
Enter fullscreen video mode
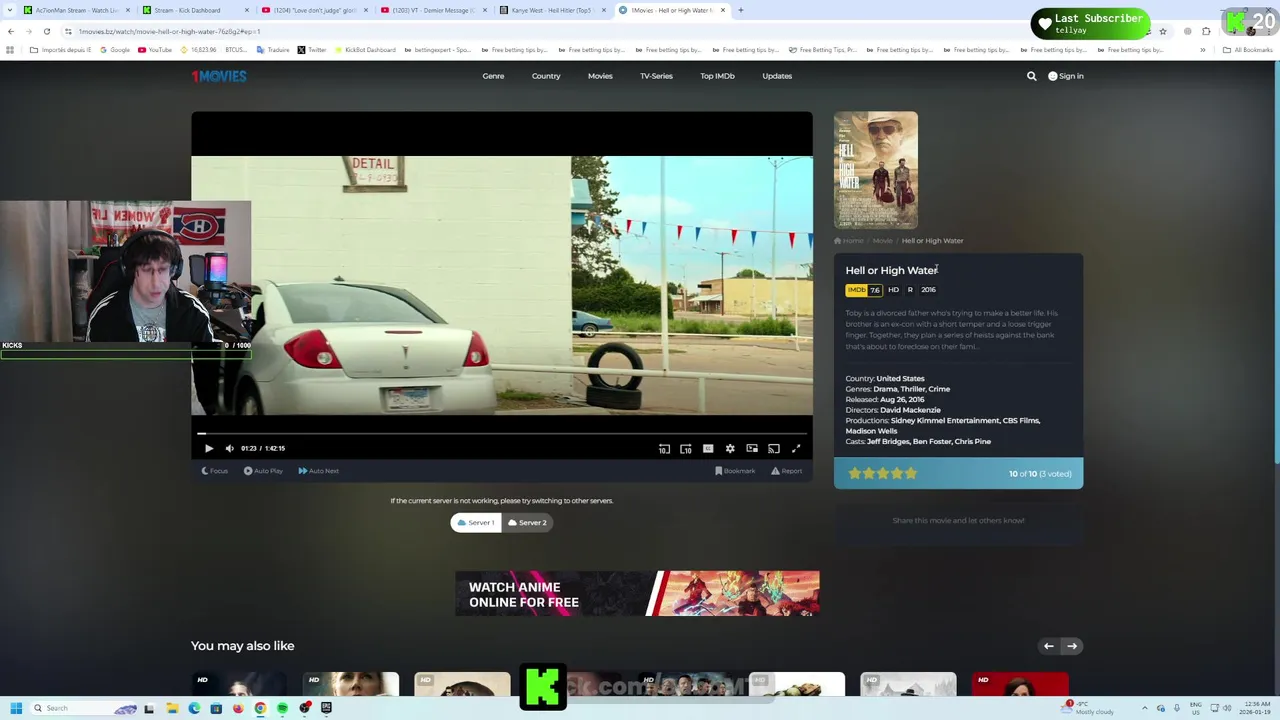[796, 449]
